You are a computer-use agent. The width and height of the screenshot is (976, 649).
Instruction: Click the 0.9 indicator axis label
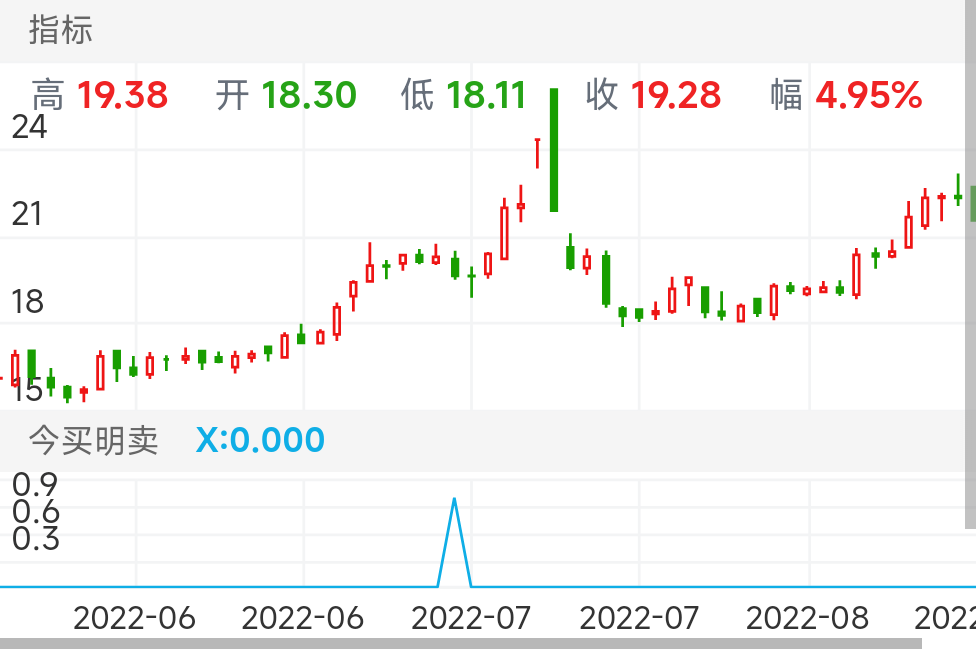click(35, 485)
